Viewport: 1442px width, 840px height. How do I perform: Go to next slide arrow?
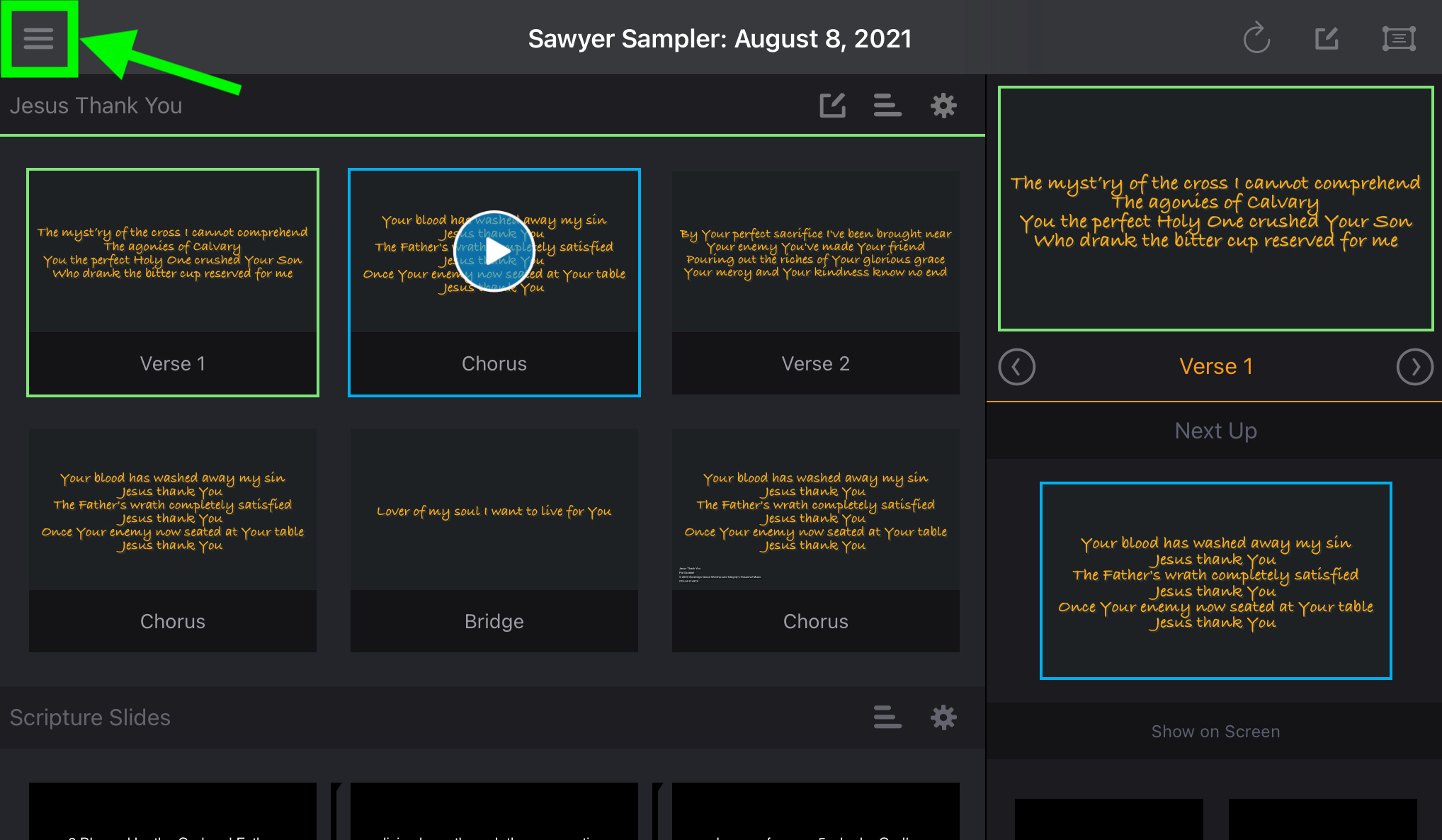(1414, 367)
